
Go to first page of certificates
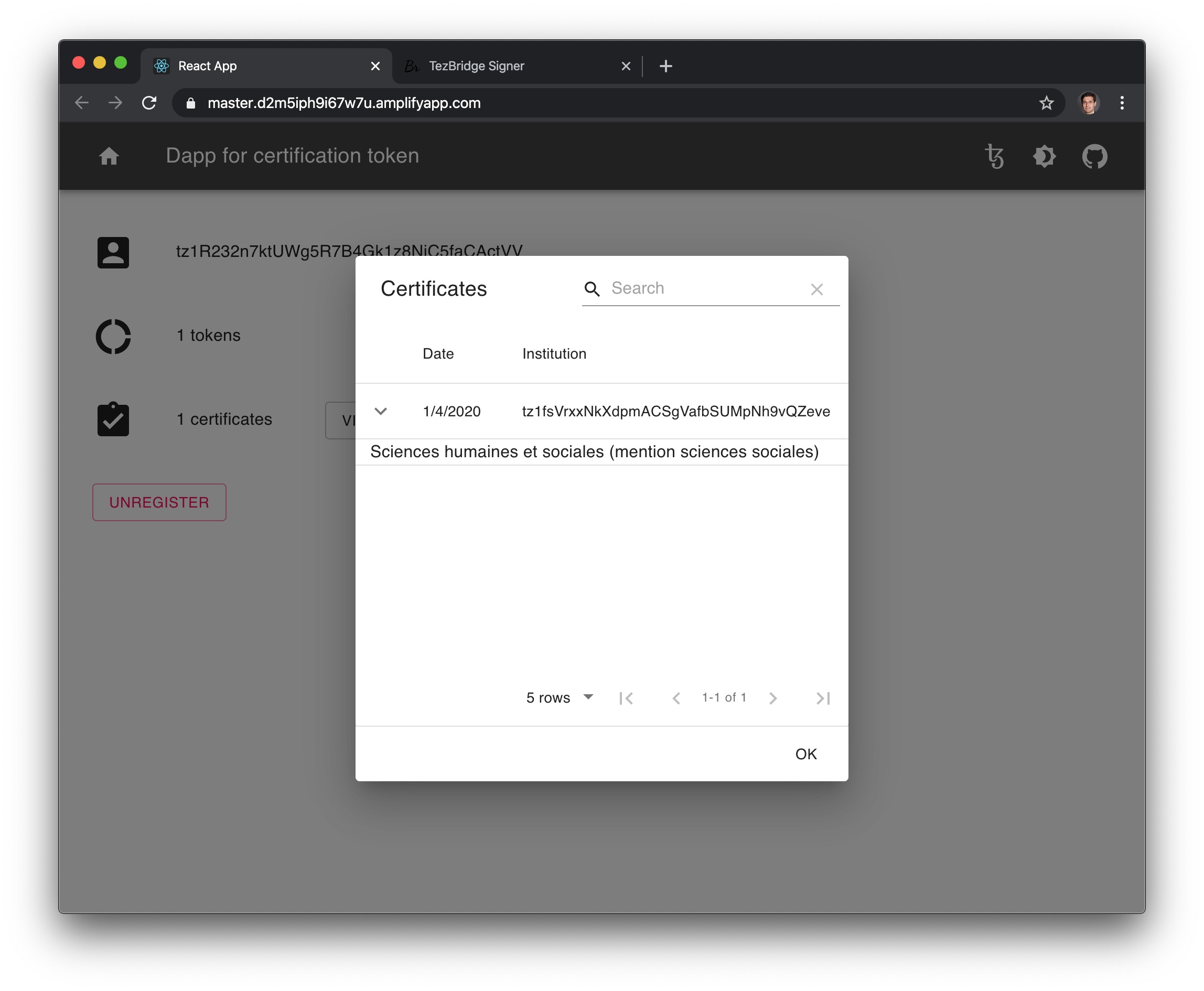point(626,698)
